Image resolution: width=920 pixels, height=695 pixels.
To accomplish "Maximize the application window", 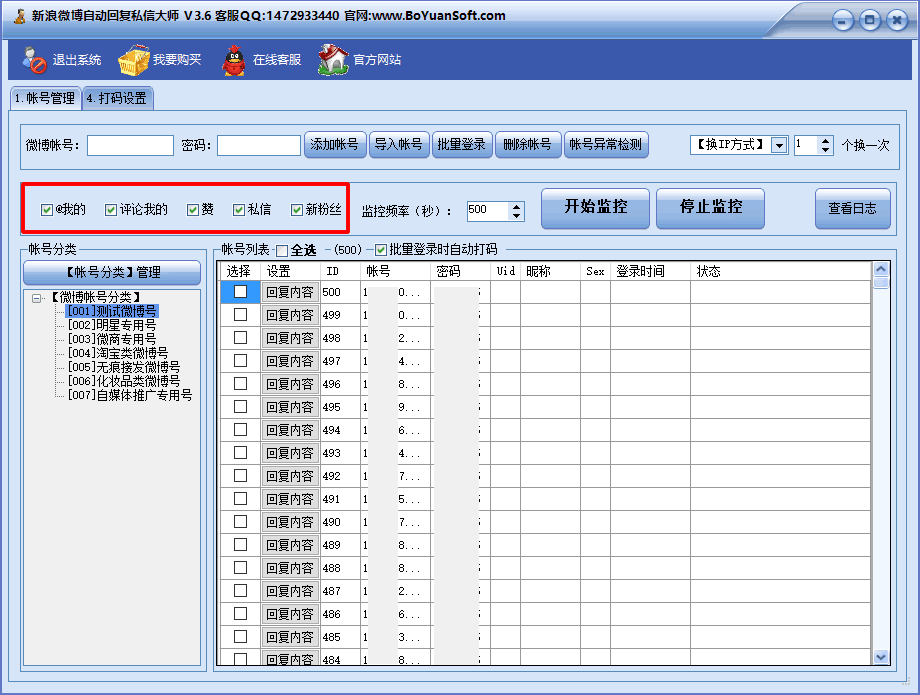I will pyautogui.click(x=870, y=21).
